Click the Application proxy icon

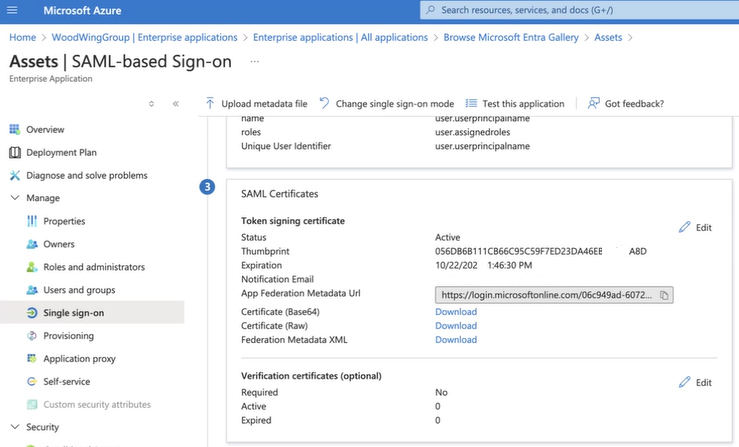[x=32, y=358]
